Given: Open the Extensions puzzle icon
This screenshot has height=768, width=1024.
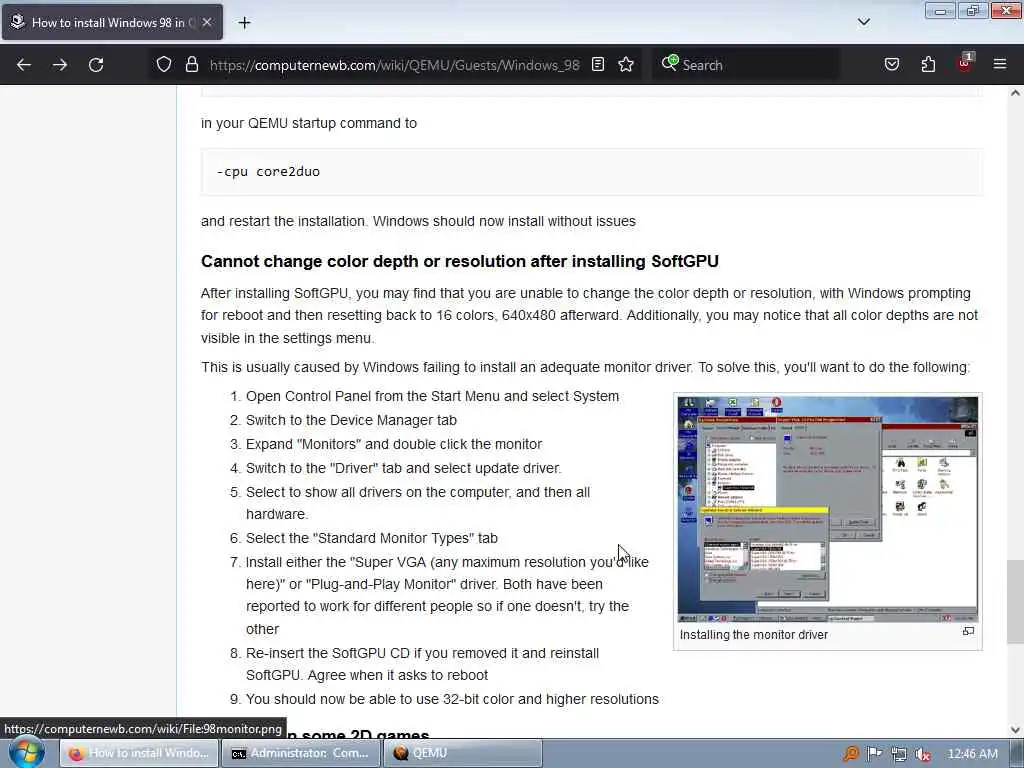Looking at the screenshot, I should [x=928, y=65].
